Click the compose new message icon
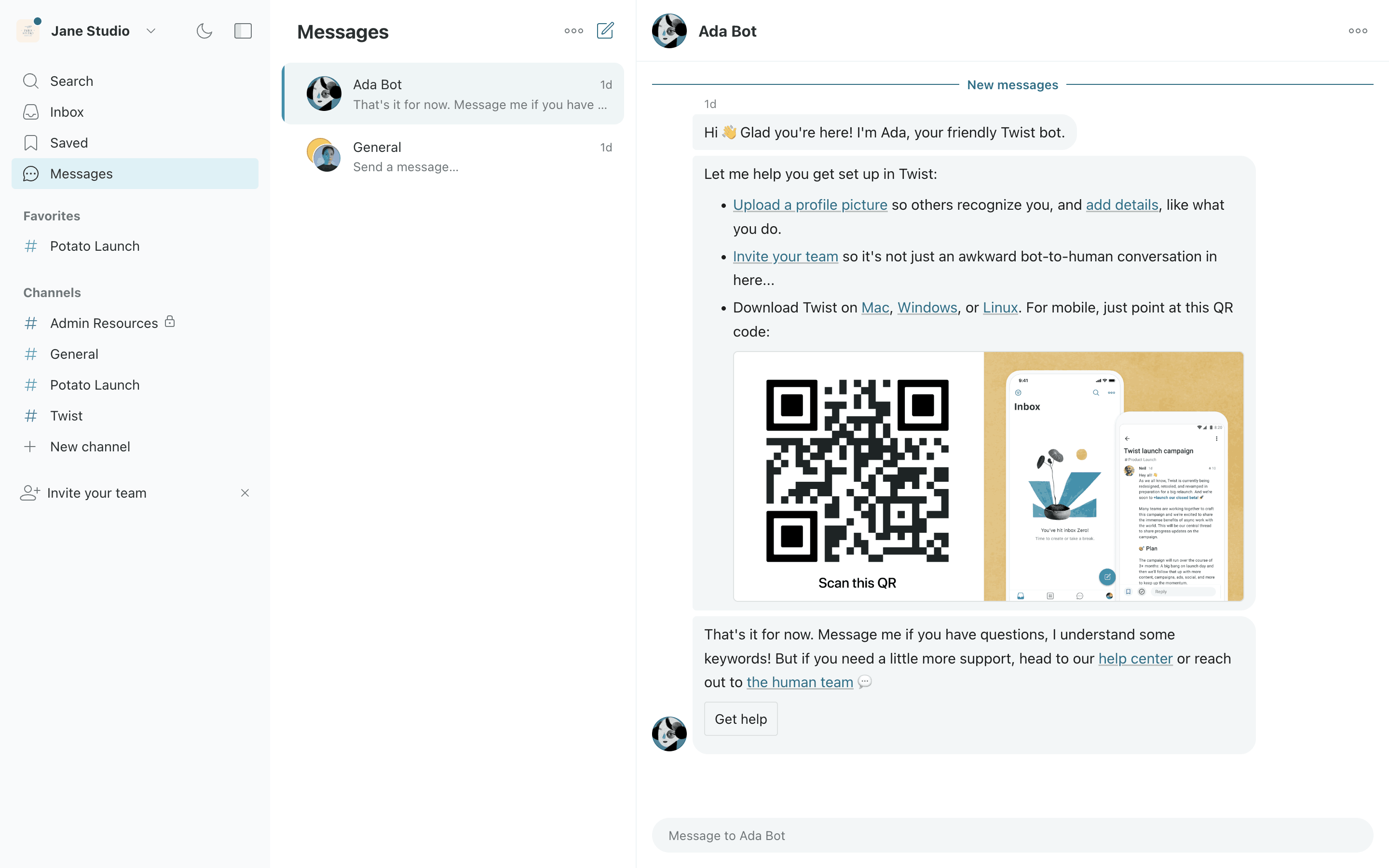 point(605,30)
